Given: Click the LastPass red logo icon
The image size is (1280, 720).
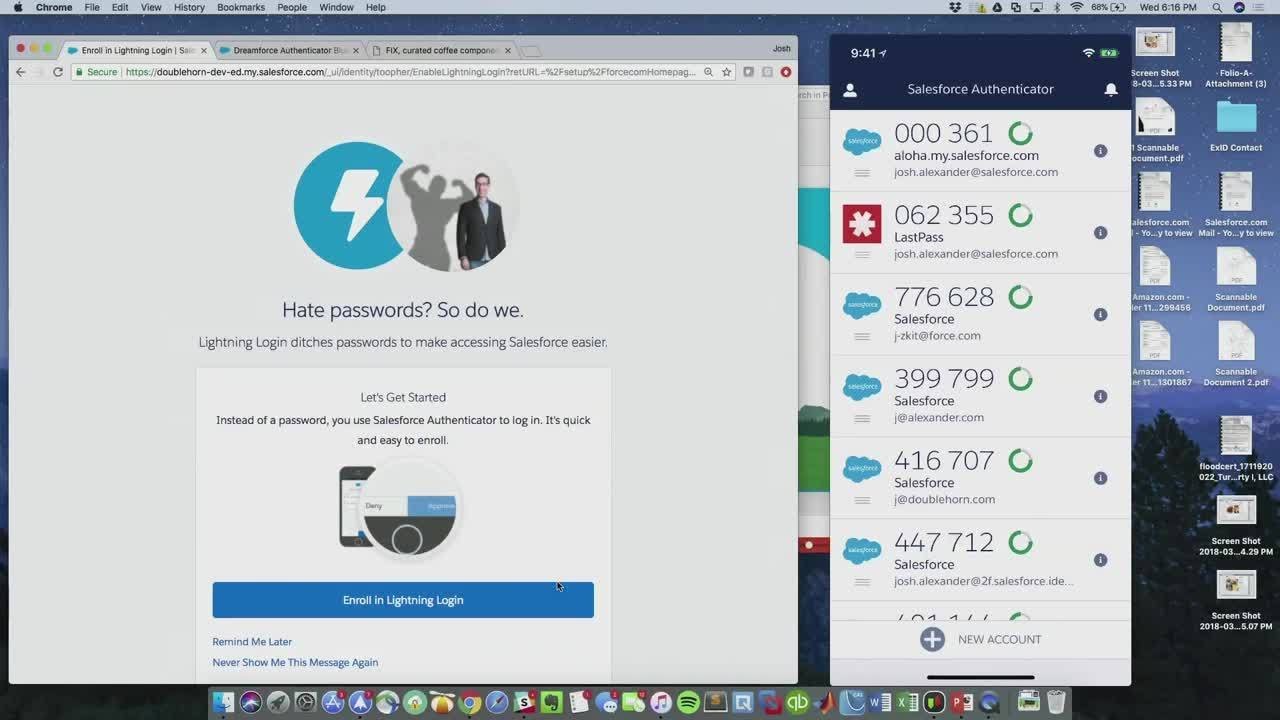Looking at the screenshot, I should point(862,224).
